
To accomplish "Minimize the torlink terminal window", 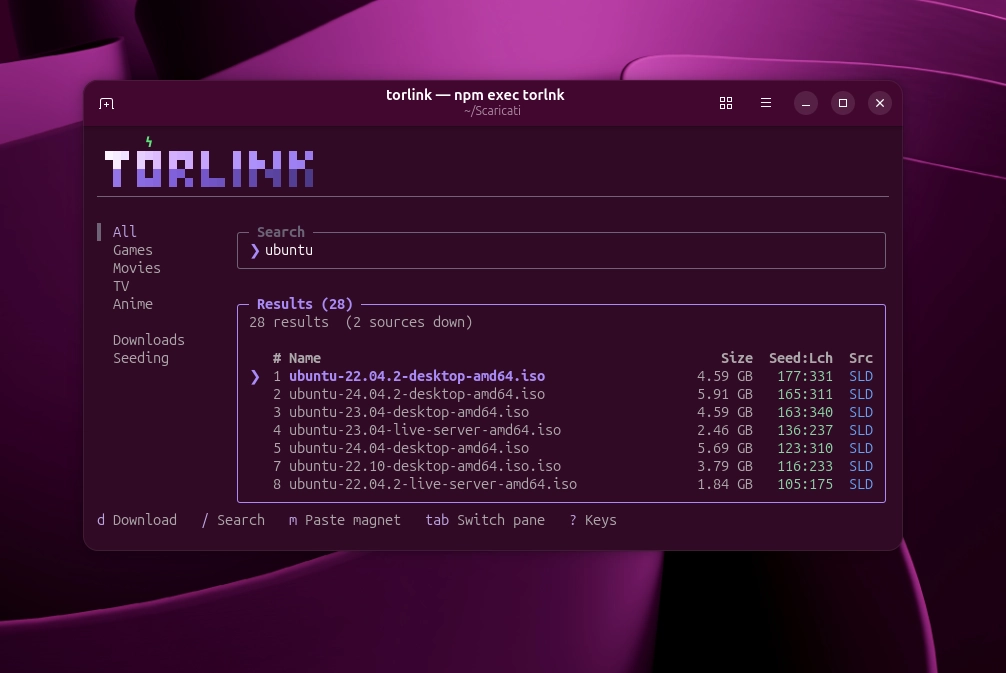I will [806, 103].
